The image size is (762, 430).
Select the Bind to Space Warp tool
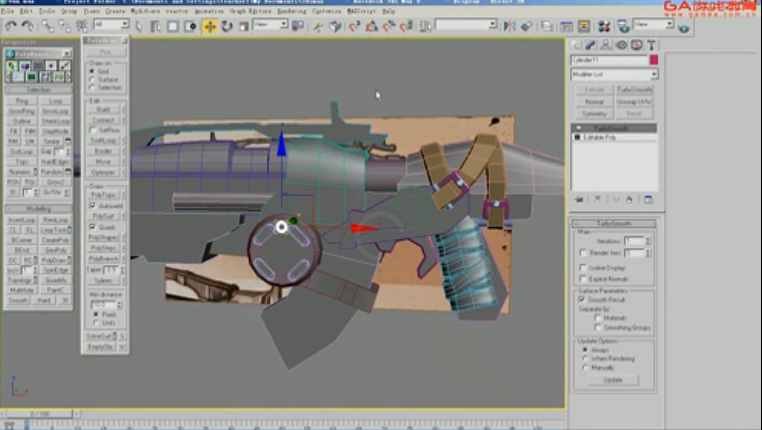click(82, 26)
